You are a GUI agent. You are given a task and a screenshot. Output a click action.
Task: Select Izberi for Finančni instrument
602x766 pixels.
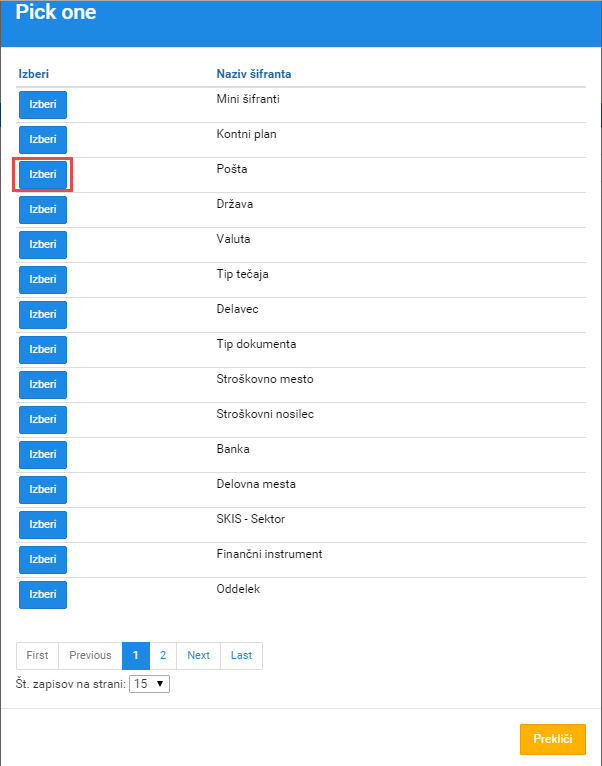point(43,560)
